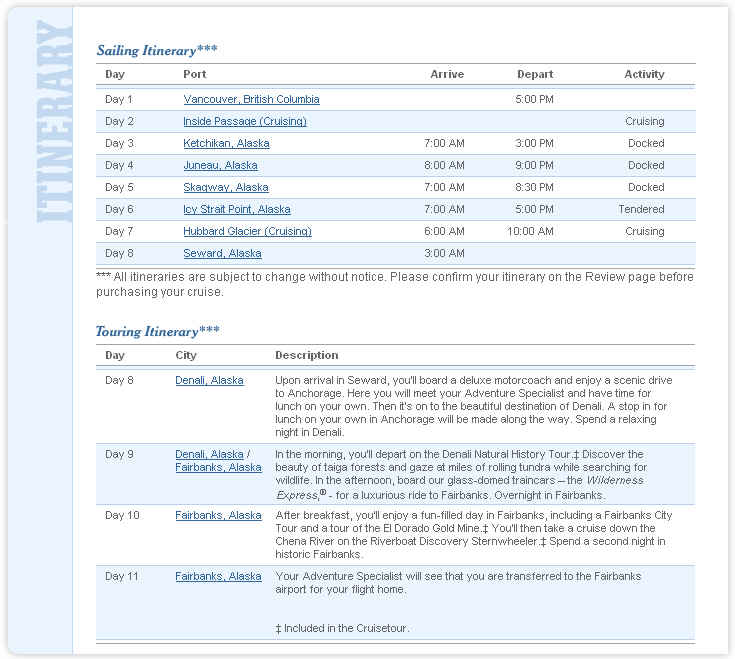Viewport: 735px width, 659px height.
Task: Click the Day 3 Docked activity cell
Action: pos(646,143)
